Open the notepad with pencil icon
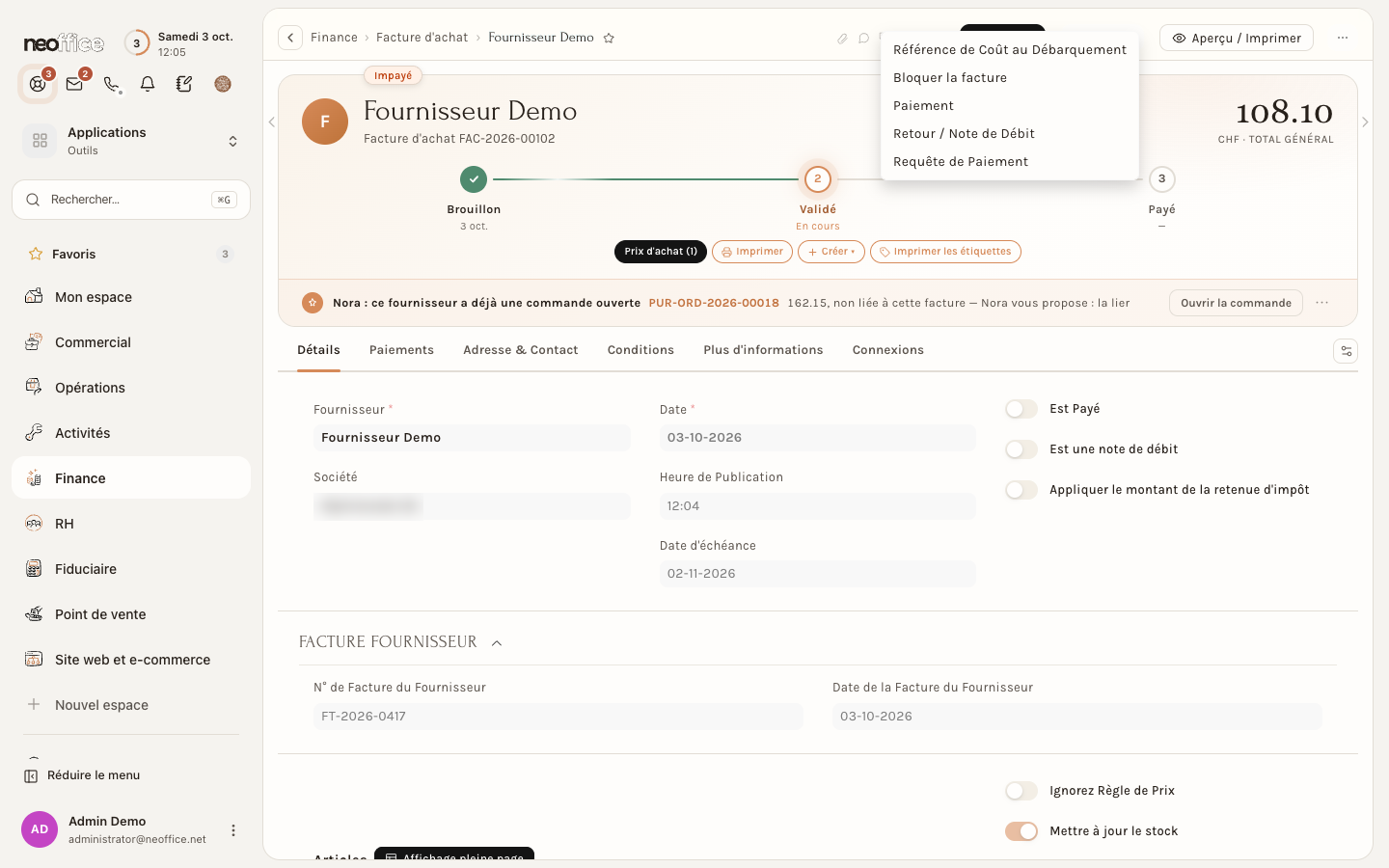 click(184, 84)
